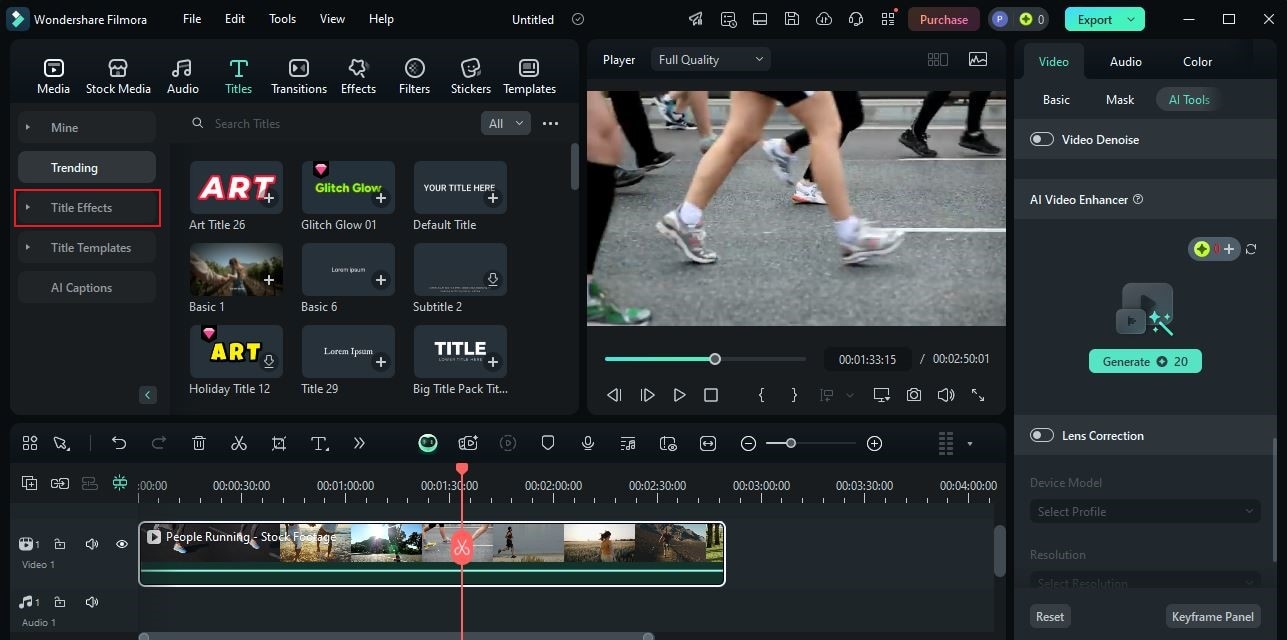Open Select Profile device dropdown
The width and height of the screenshot is (1287, 640).
(1144, 511)
